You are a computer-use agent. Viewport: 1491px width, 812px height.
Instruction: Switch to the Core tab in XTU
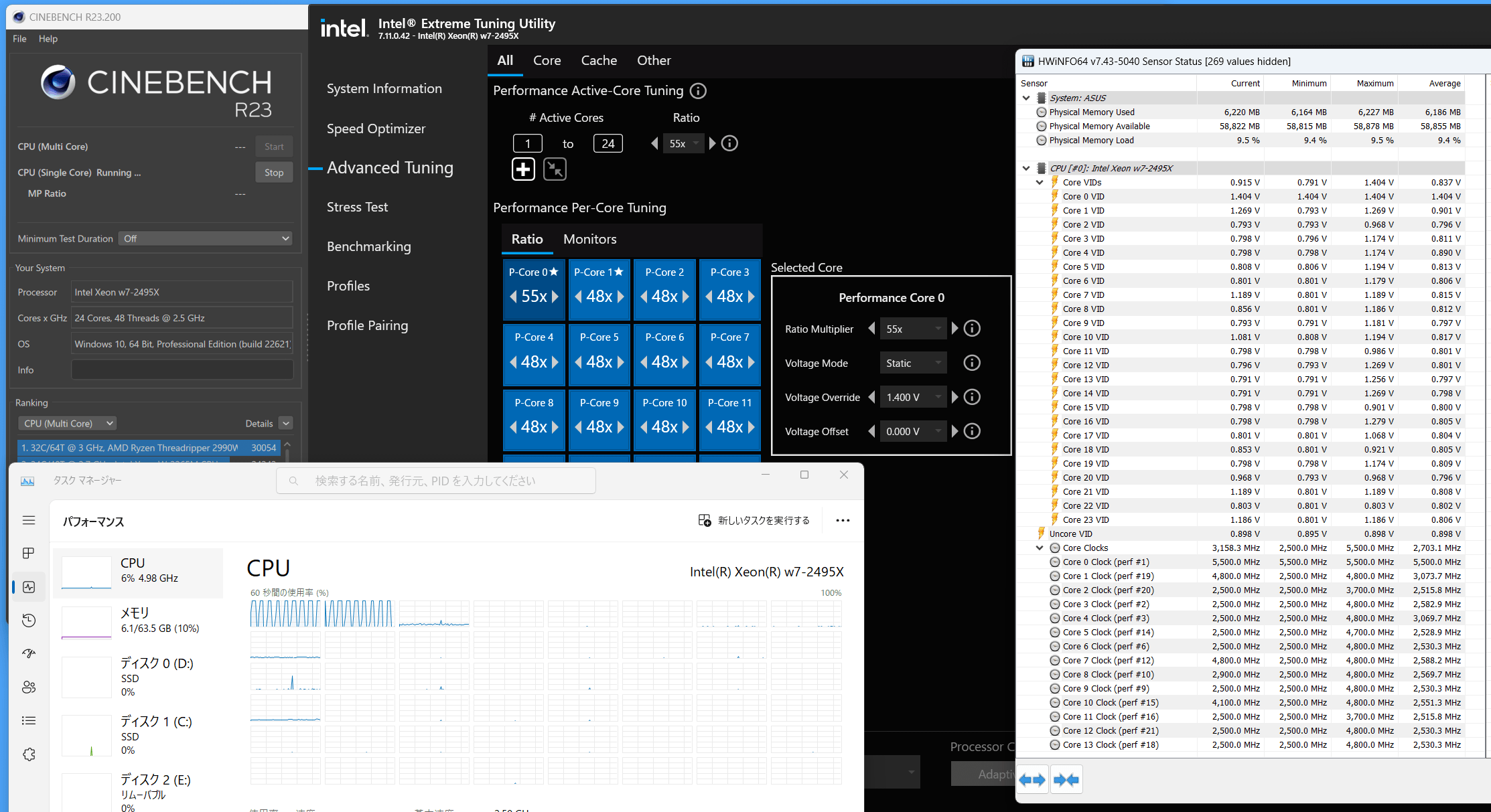(x=547, y=60)
